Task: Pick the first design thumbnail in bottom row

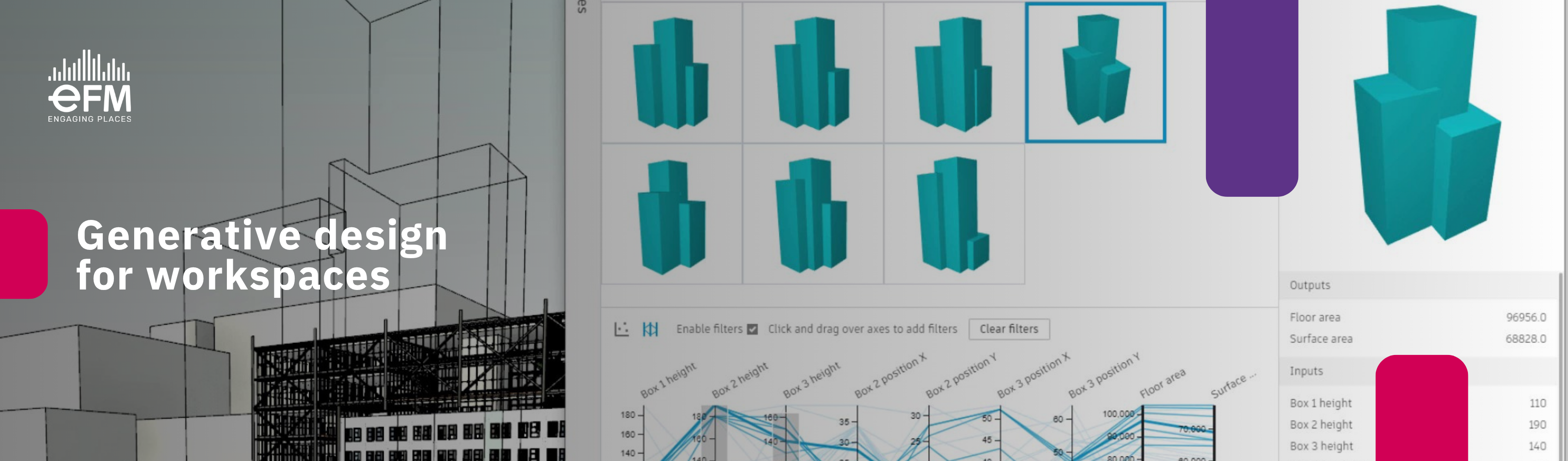Action: pos(671,214)
